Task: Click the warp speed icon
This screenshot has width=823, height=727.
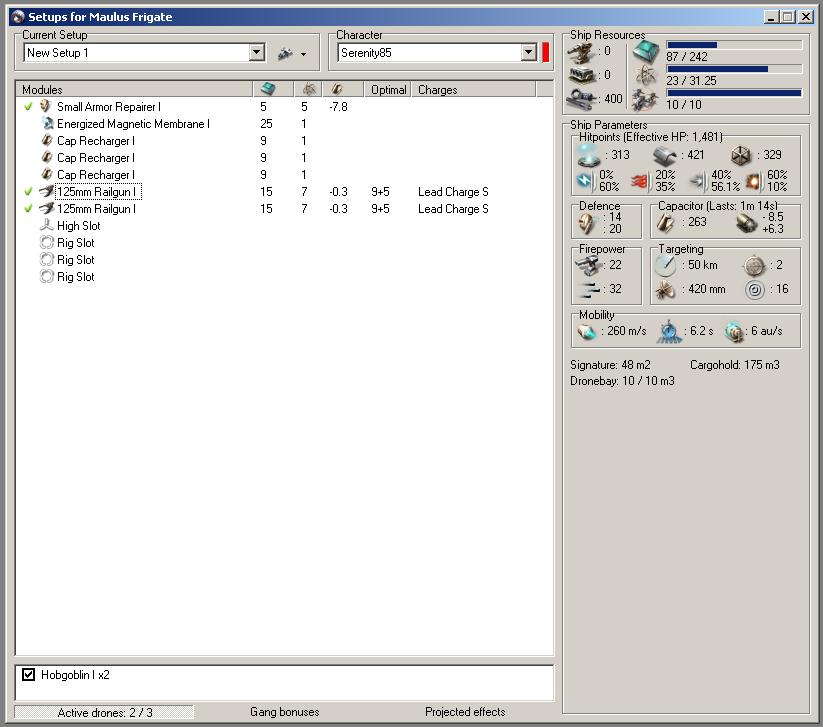Action: point(734,332)
